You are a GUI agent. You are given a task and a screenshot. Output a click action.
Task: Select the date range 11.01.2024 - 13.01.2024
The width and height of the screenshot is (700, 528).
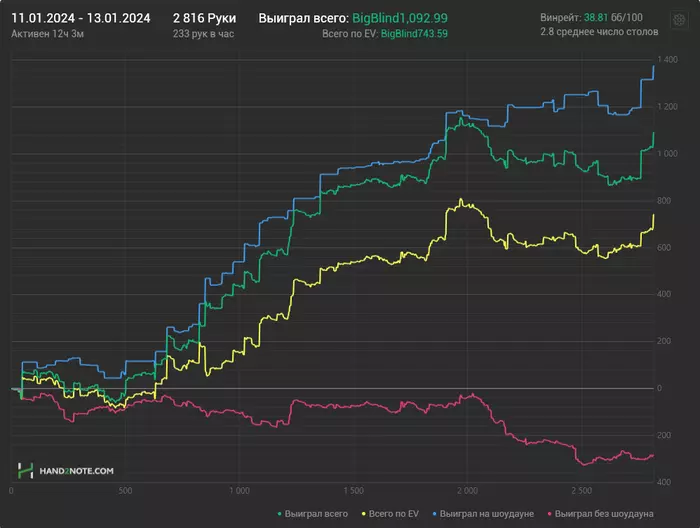coord(81,18)
